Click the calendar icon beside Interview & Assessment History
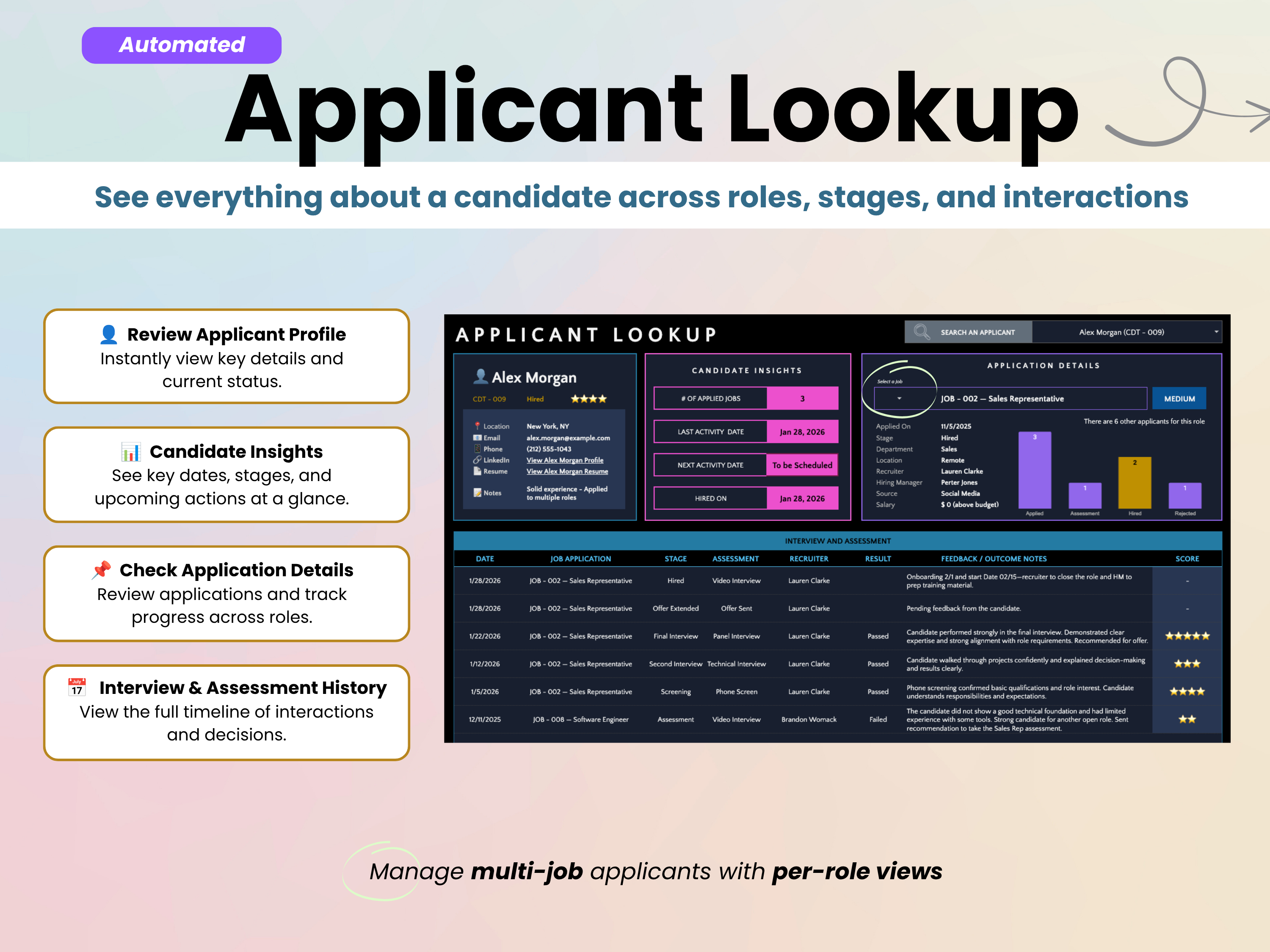The height and width of the screenshot is (952, 1270). [x=77, y=687]
